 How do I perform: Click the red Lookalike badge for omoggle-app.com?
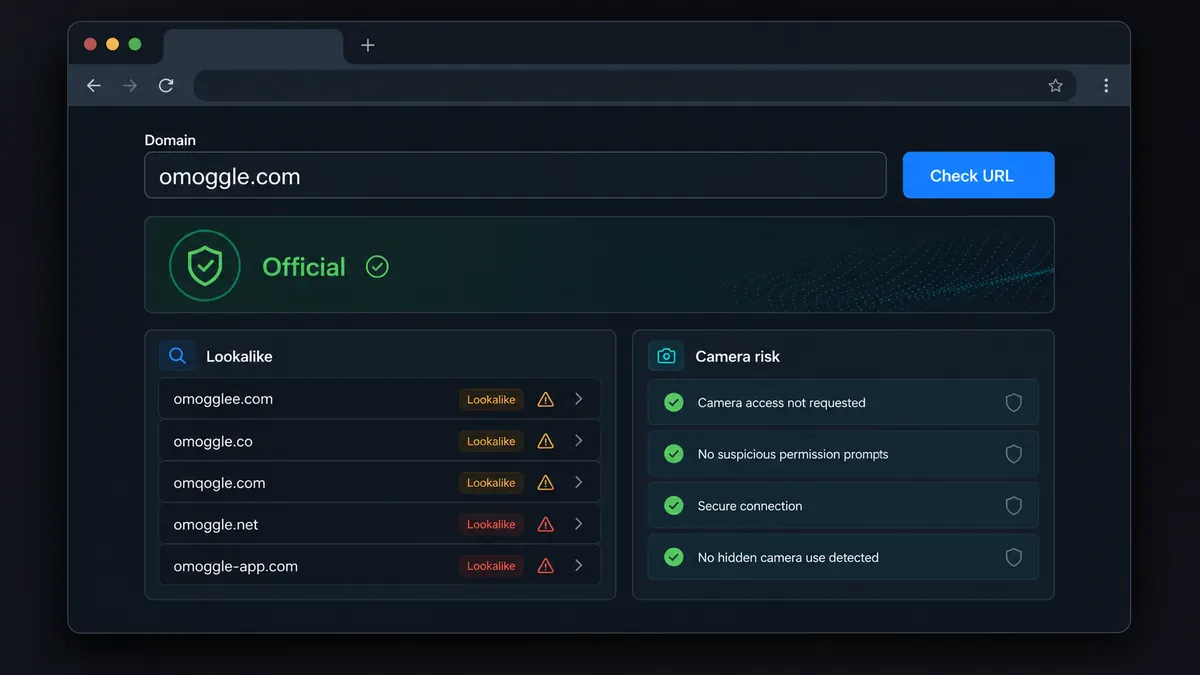click(x=491, y=566)
